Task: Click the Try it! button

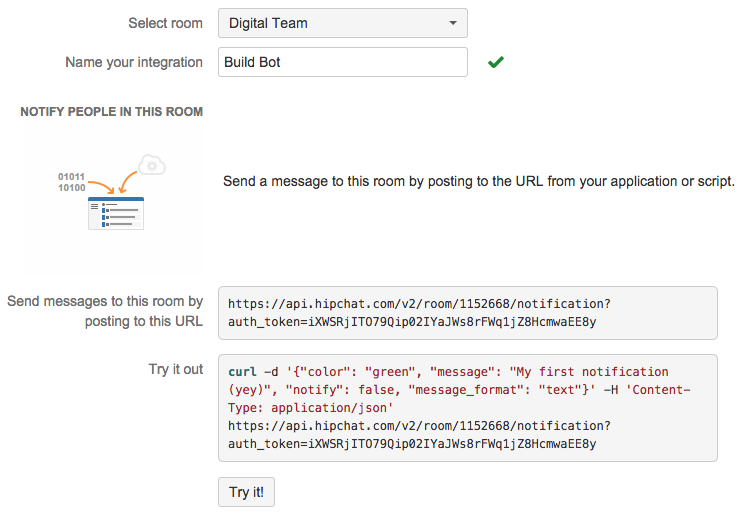Action: point(246,492)
